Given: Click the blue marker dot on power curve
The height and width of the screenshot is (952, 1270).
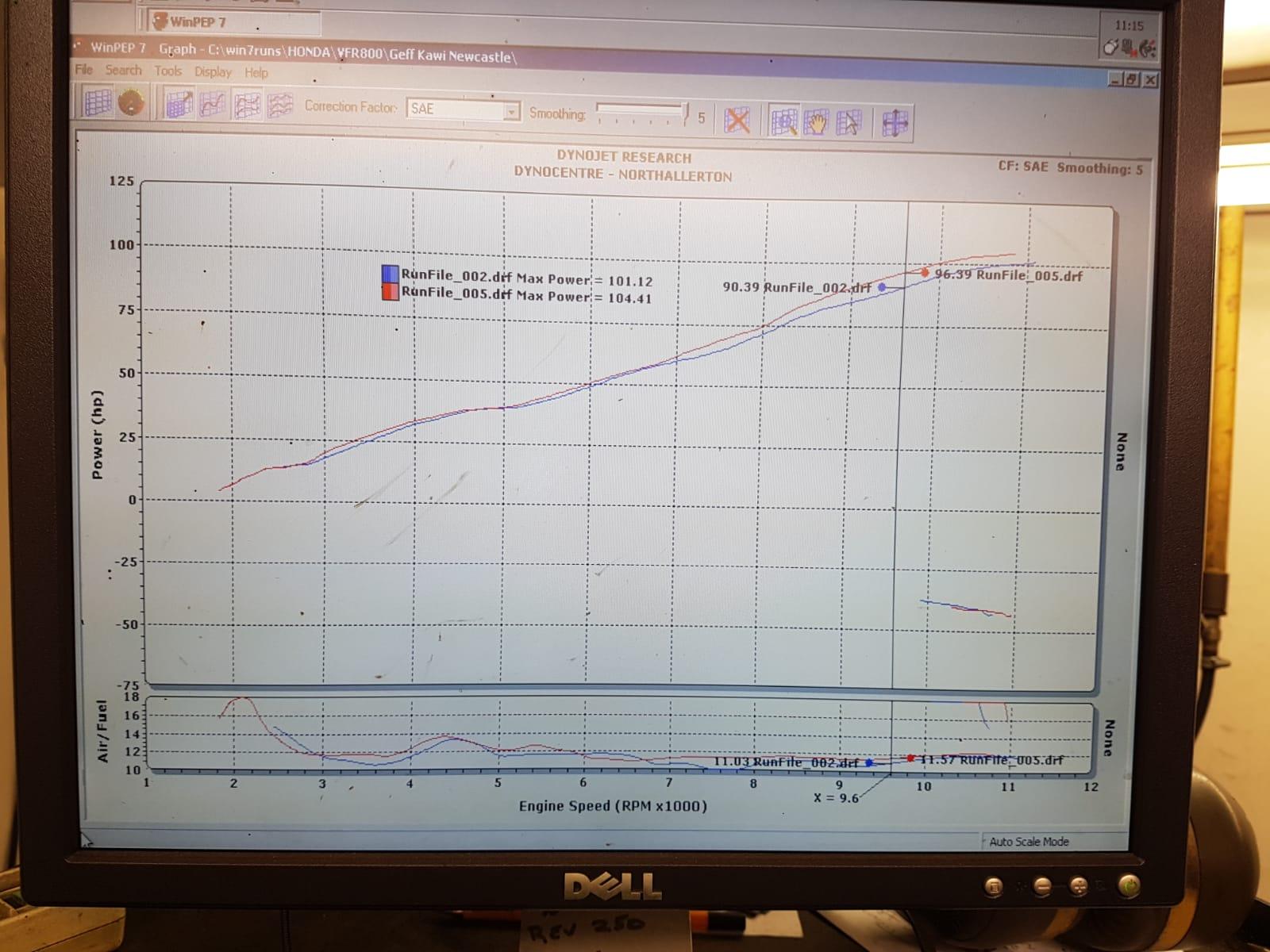Looking at the screenshot, I should click(882, 287).
